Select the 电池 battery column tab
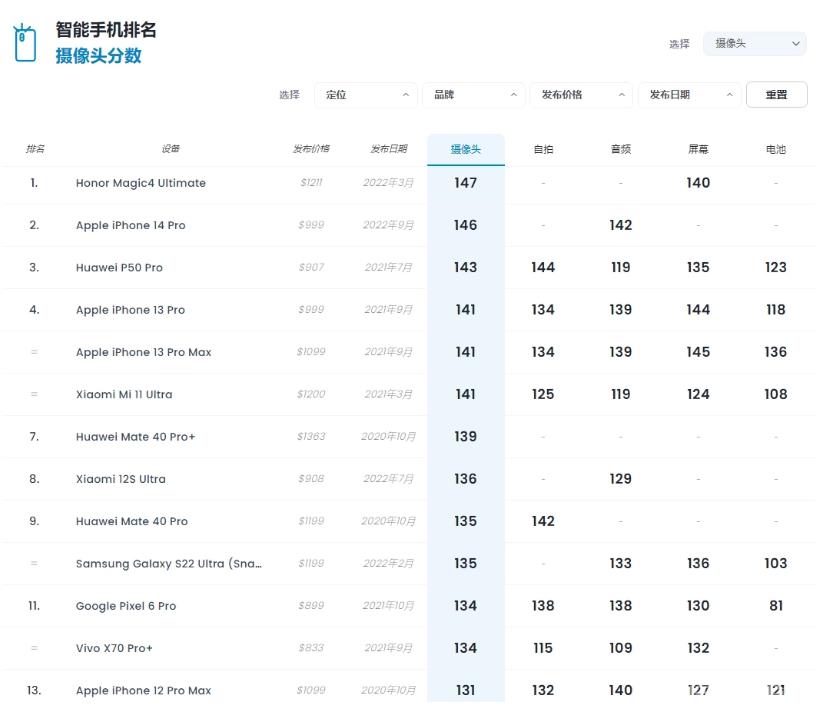 (776, 149)
